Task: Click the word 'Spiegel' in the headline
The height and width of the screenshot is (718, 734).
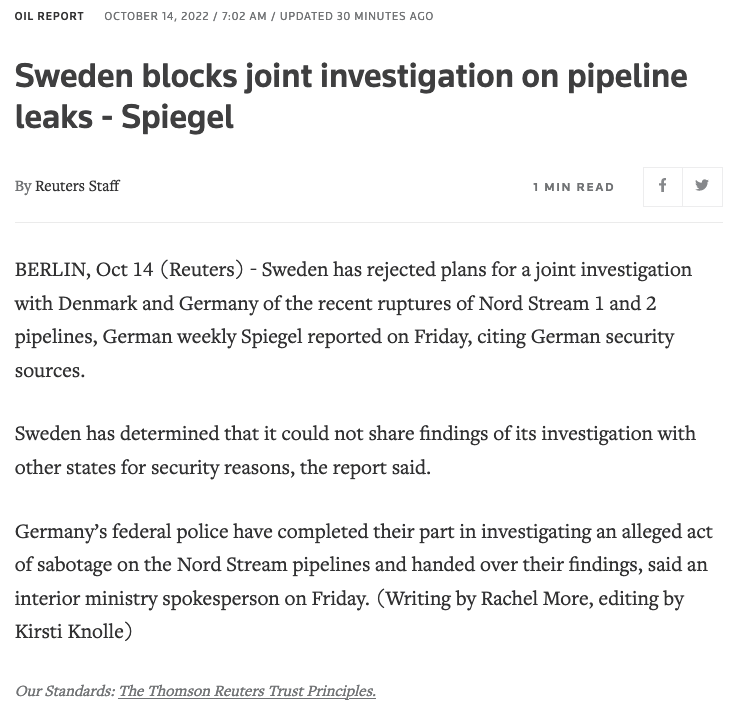Action: pyautogui.click(x=177, y=117)
